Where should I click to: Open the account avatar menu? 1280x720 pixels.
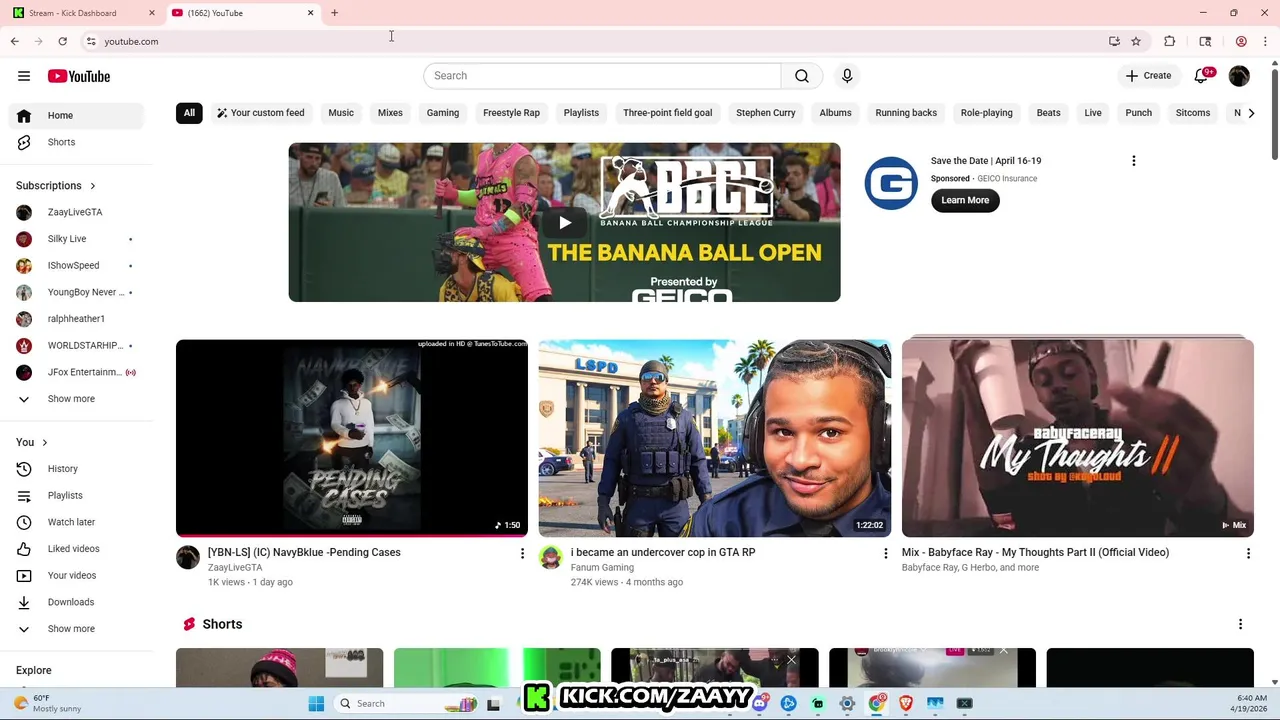(x=1239, y=76)
